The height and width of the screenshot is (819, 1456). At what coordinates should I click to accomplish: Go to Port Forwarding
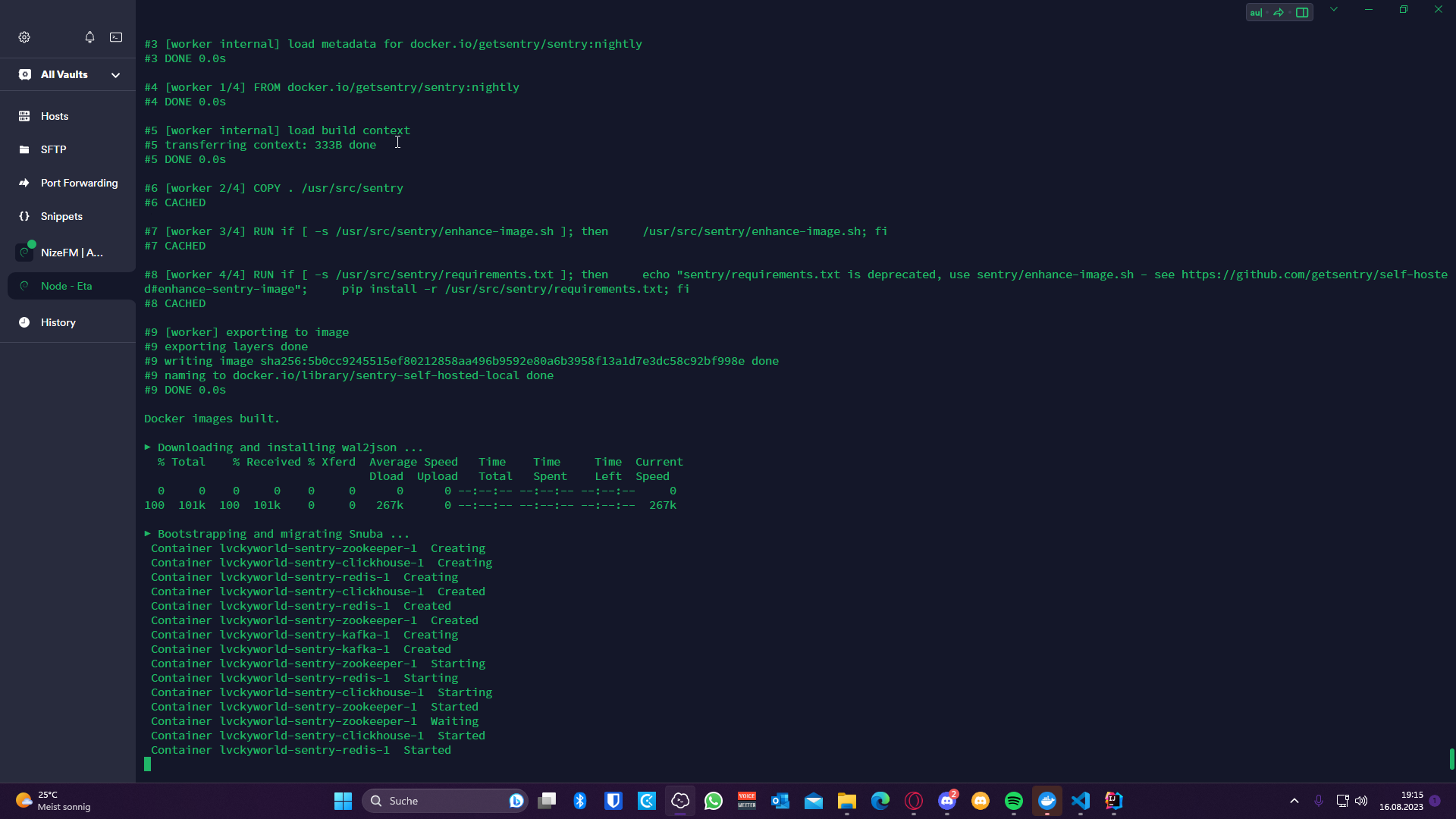[79, 183]
